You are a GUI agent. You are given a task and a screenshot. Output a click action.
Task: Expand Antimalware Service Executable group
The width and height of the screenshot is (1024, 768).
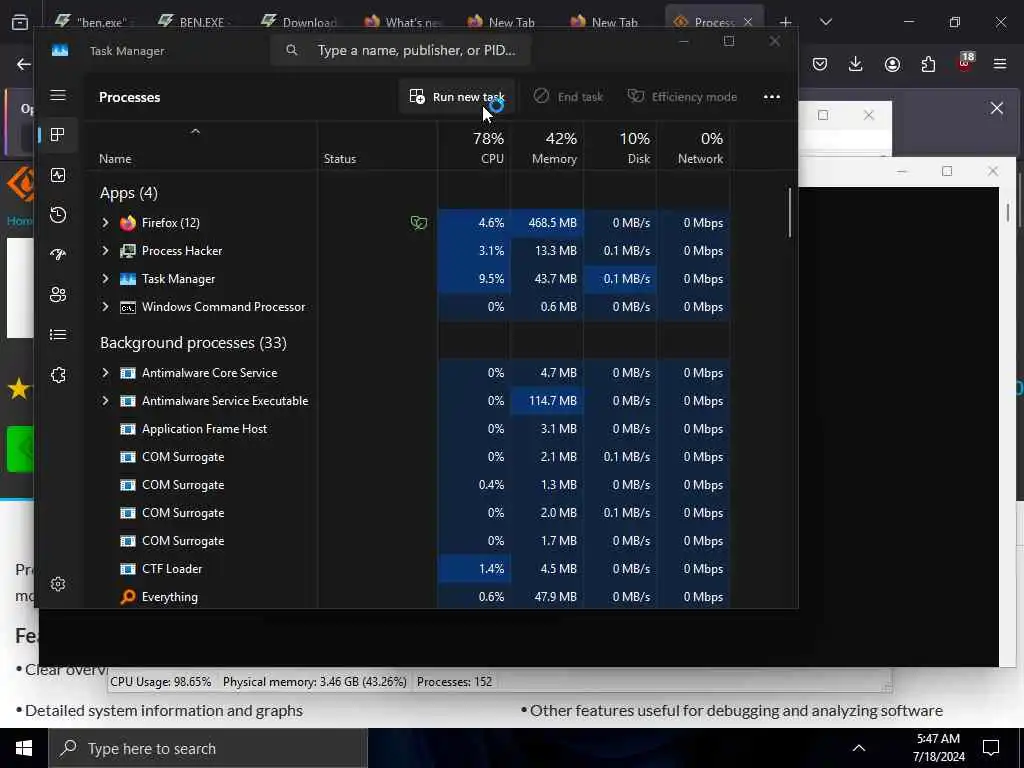click(x=105, y=401)
